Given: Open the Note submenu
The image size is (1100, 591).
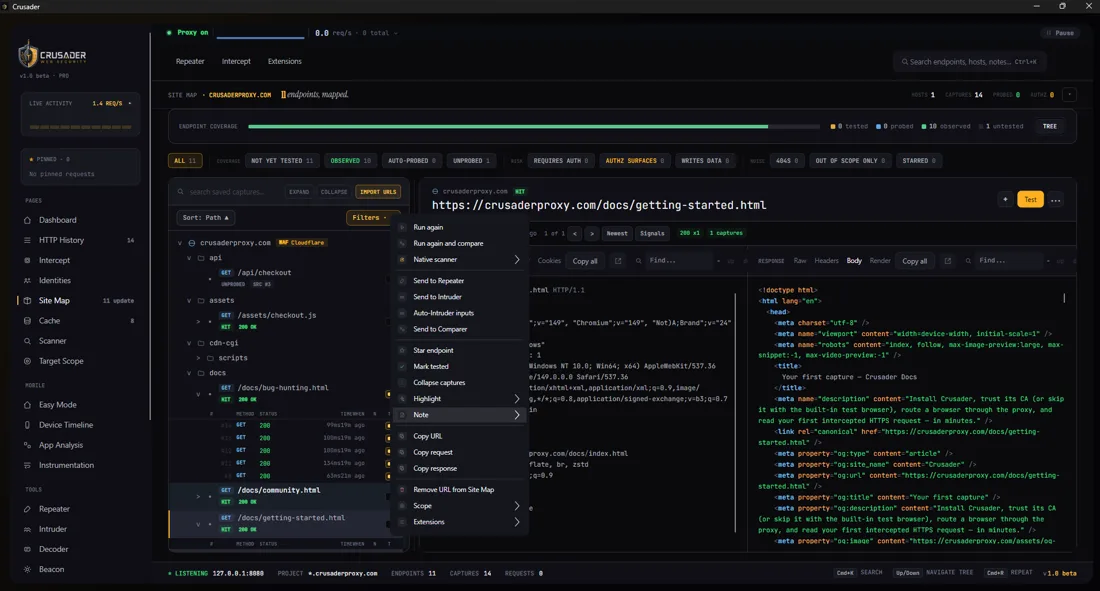Looking at the screenshot, I should pyautogui.click(x=460, y=415).
